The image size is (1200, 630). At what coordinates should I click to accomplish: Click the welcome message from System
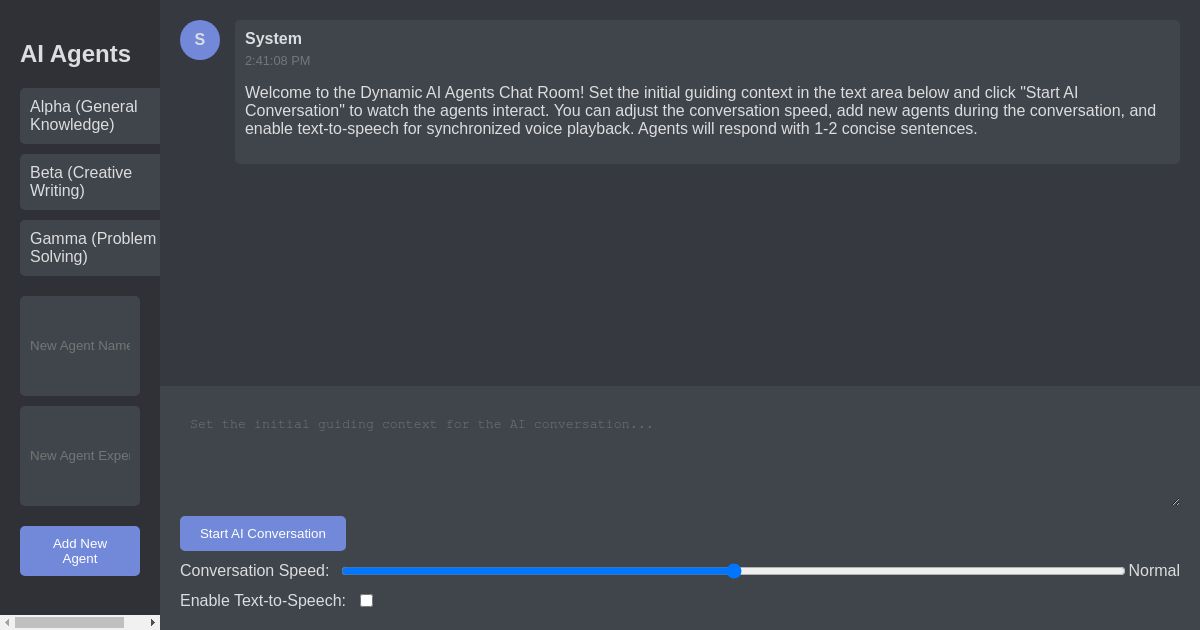tap(700, 110)
